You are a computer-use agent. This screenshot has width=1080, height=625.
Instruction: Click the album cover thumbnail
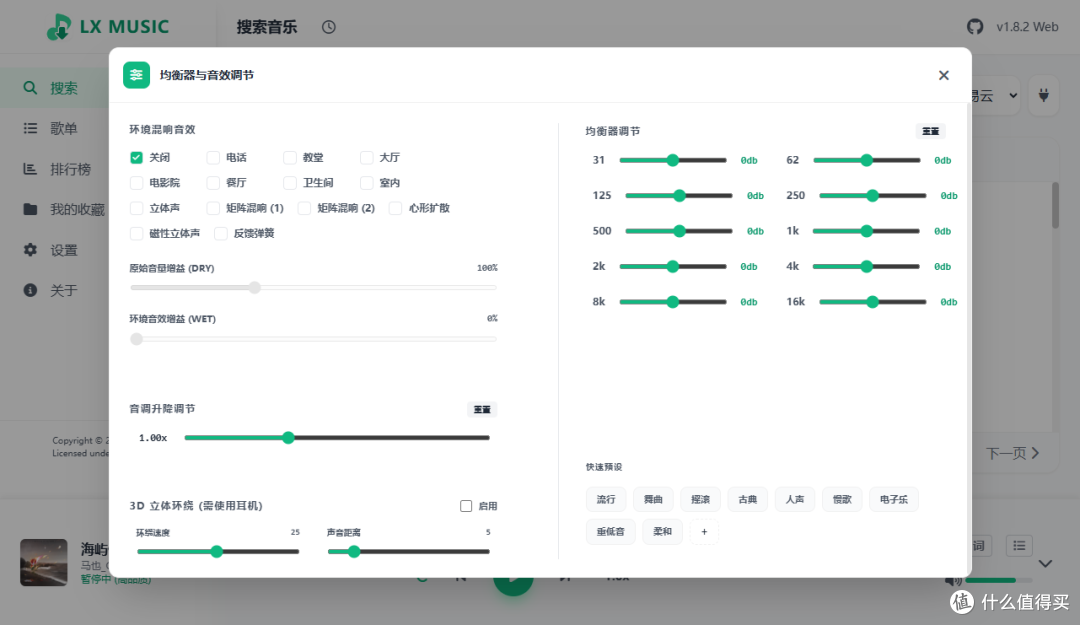[x=43, y=562]
